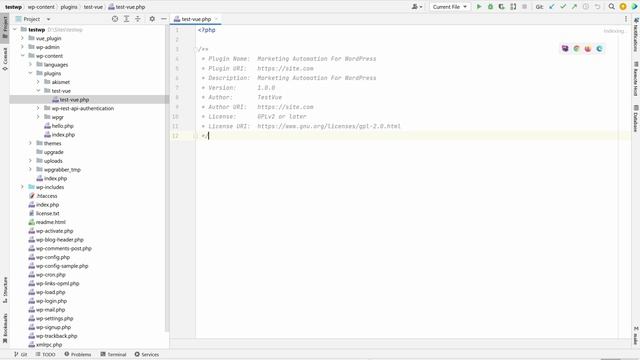
Task: Collapse all in Project panel icon
Action: pyautogui.click(x=138, y=19)
